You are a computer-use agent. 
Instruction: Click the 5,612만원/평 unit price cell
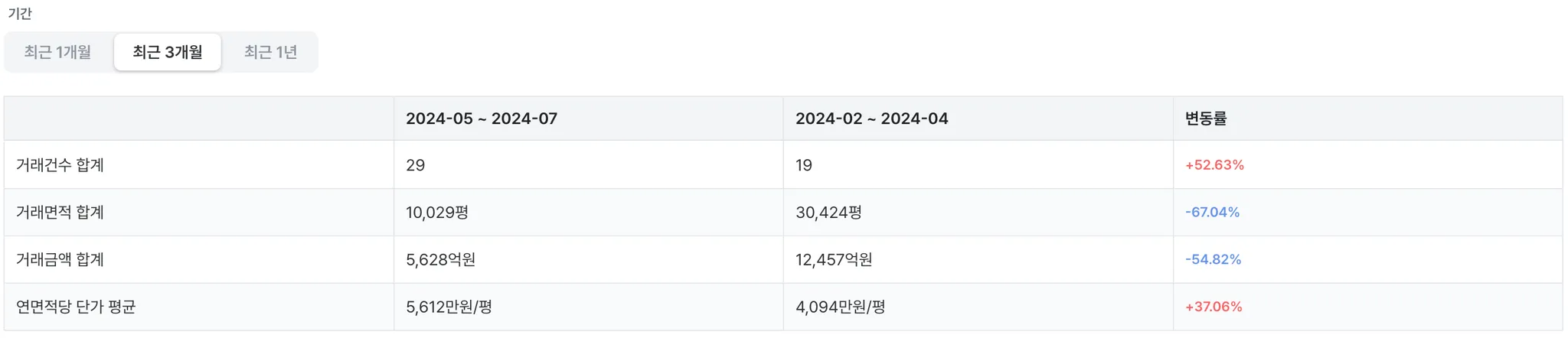tap(449, 307)
